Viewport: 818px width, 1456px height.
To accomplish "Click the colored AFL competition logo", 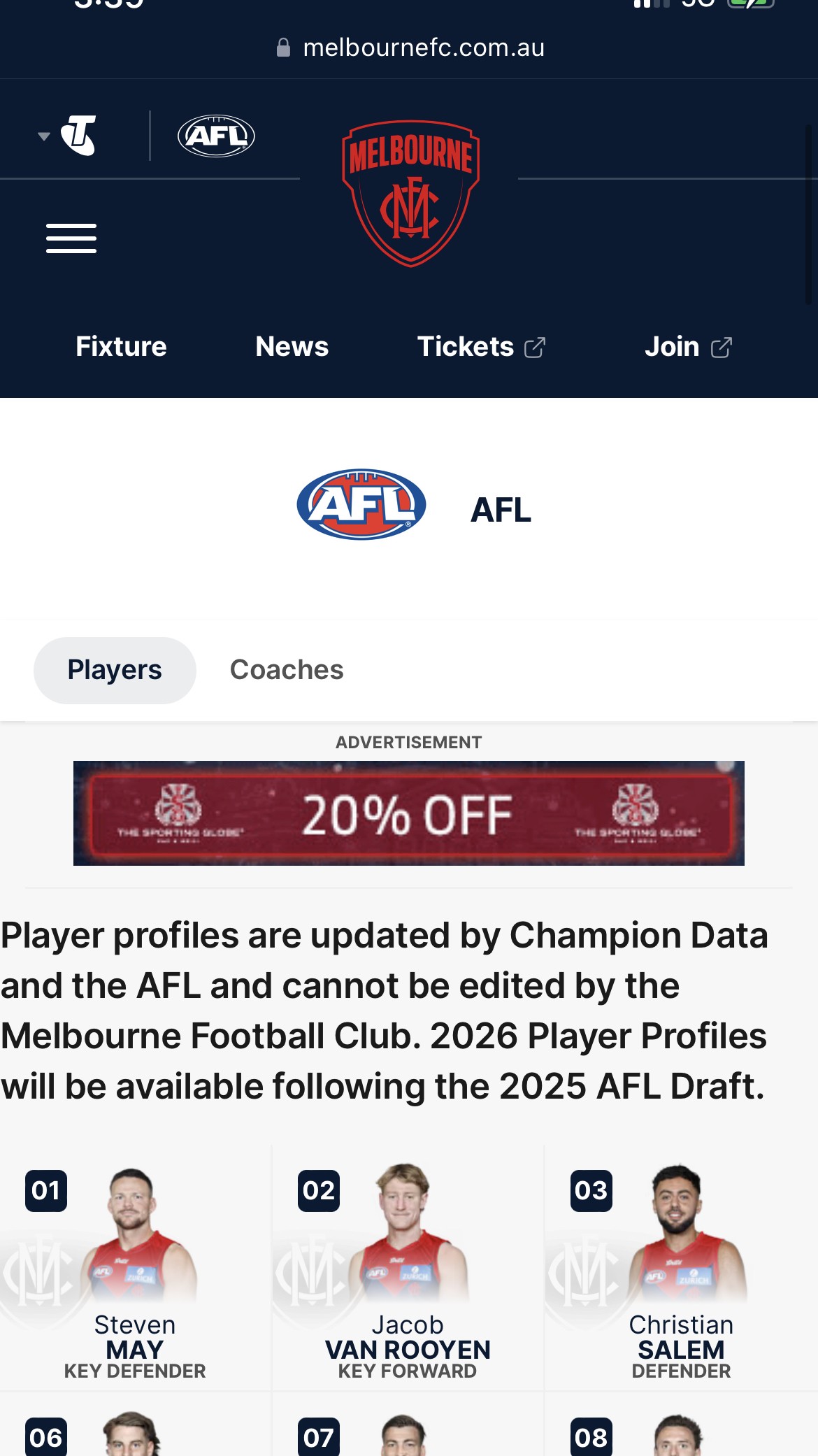I will (361, 504).
